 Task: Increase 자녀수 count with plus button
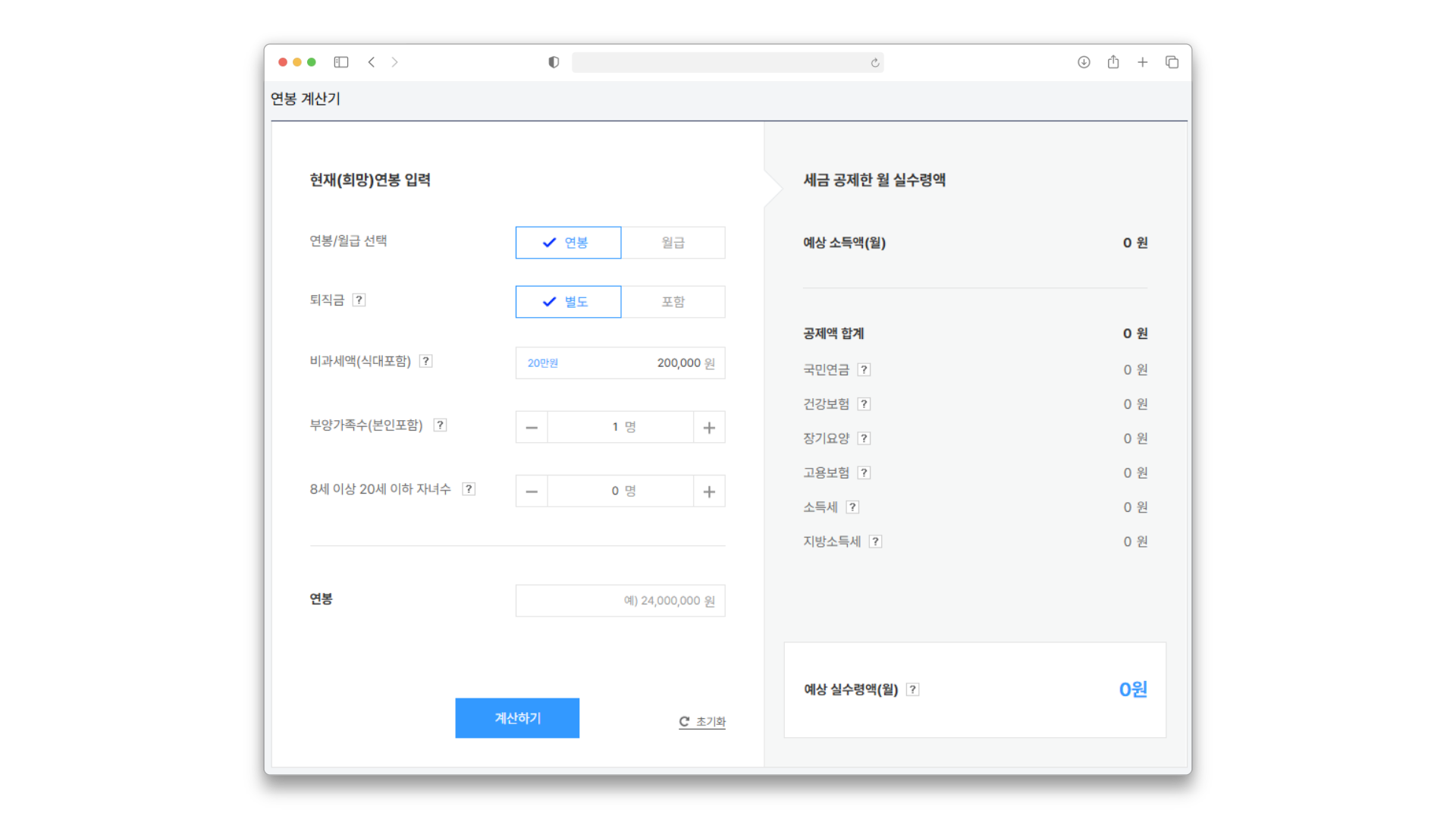click(709, 491)
